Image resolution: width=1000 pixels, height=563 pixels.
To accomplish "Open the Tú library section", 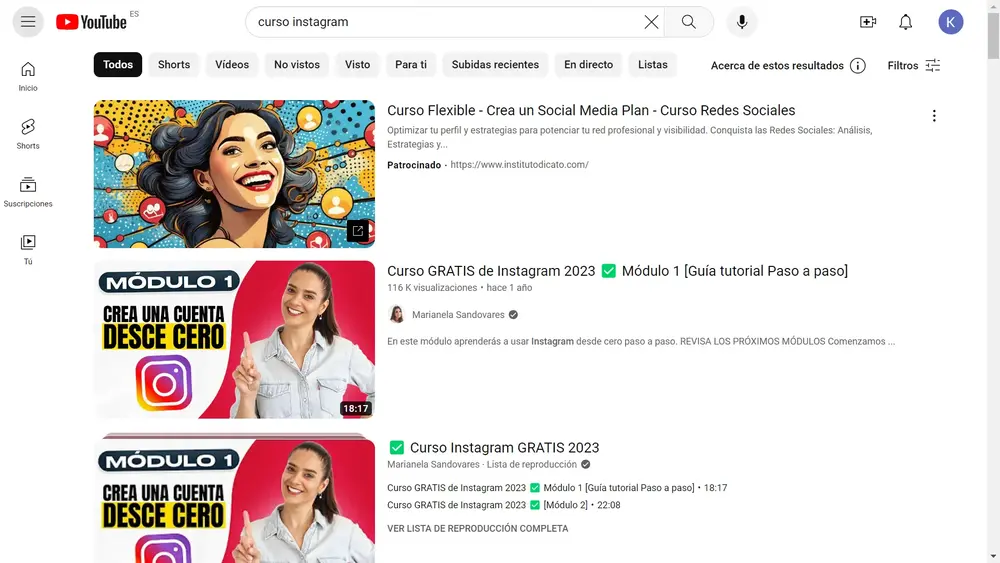I will [x=28, y=250].
